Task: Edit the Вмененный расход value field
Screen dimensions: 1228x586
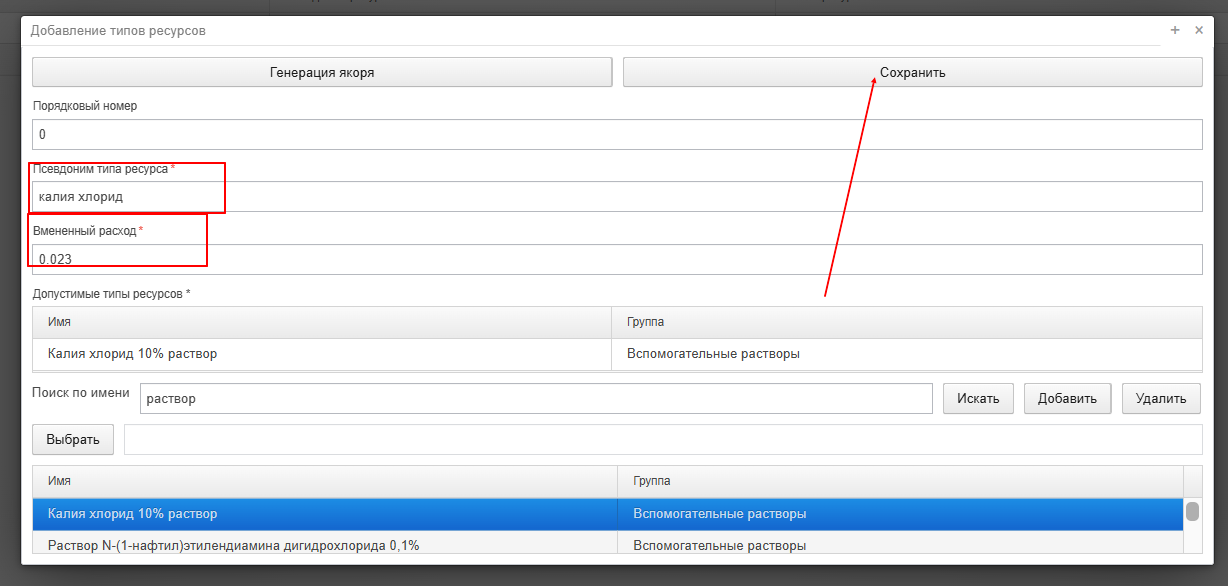Action: pyautogui.click(x=617, y=259)
